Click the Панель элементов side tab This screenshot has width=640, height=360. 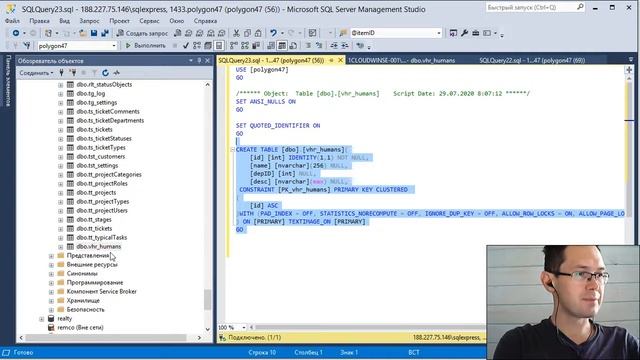(8, 81)
